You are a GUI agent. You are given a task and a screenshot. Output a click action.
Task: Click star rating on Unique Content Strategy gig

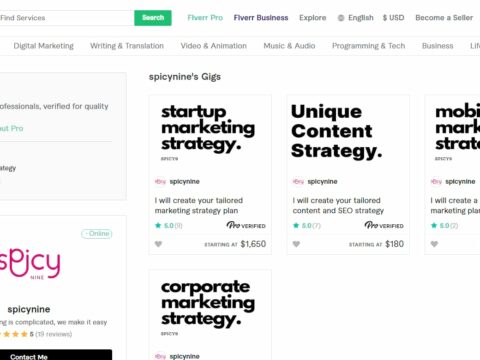pos(306,226)
